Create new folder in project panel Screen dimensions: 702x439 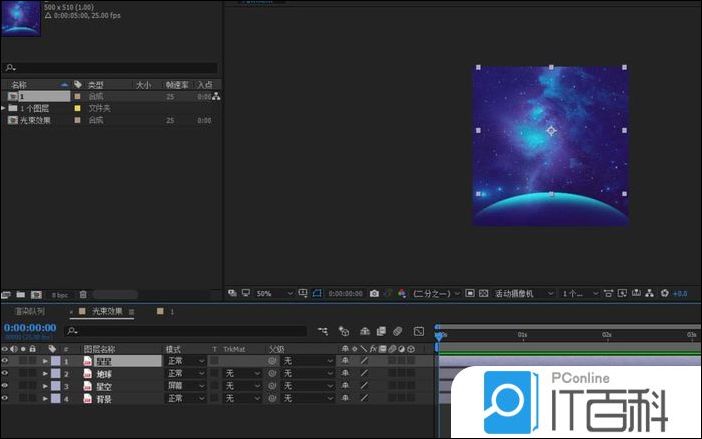(20, 295)
